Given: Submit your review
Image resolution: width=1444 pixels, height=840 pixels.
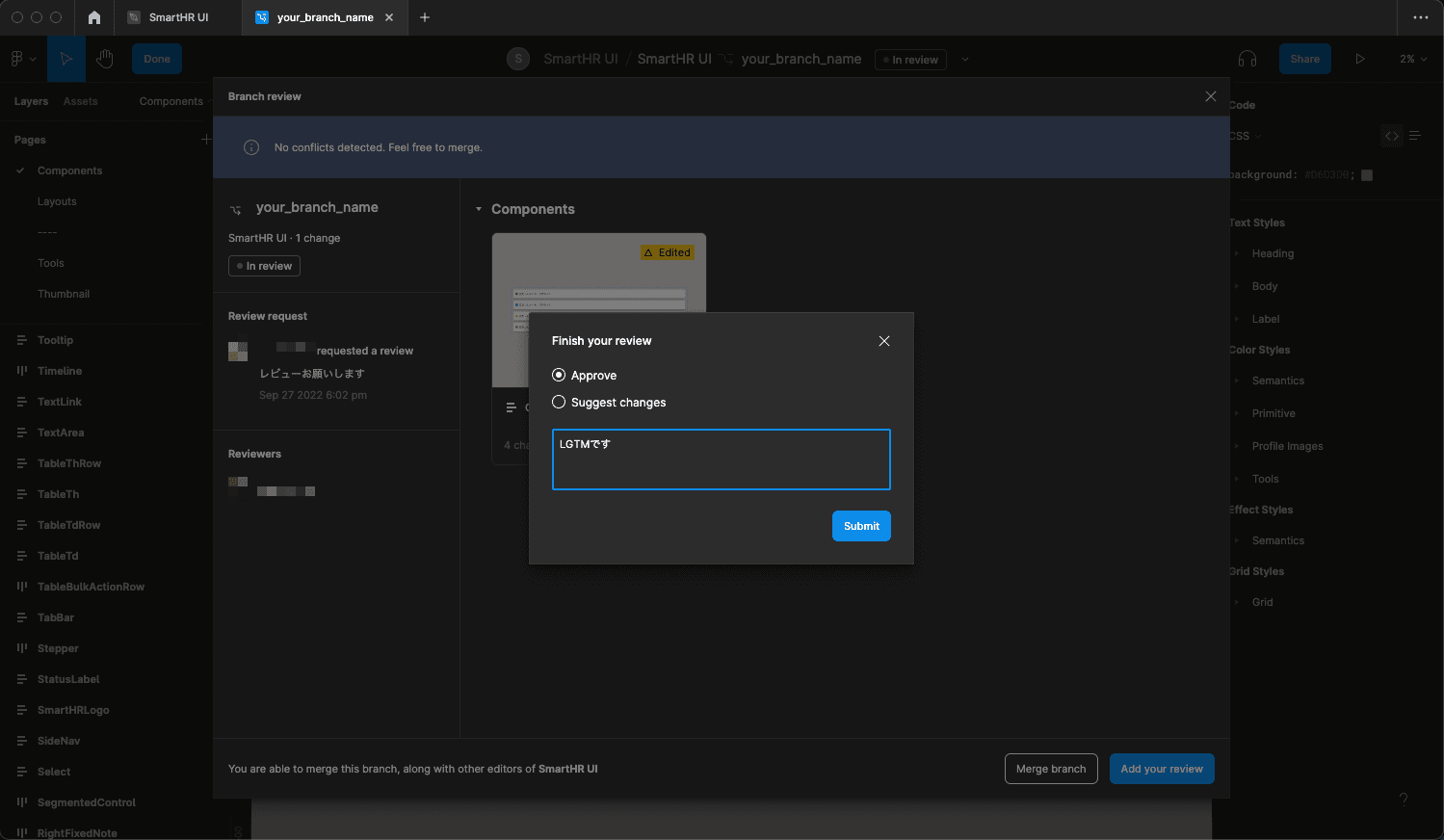Looking at the screenshot, I should pyautogui.click(x=860, y=526).
